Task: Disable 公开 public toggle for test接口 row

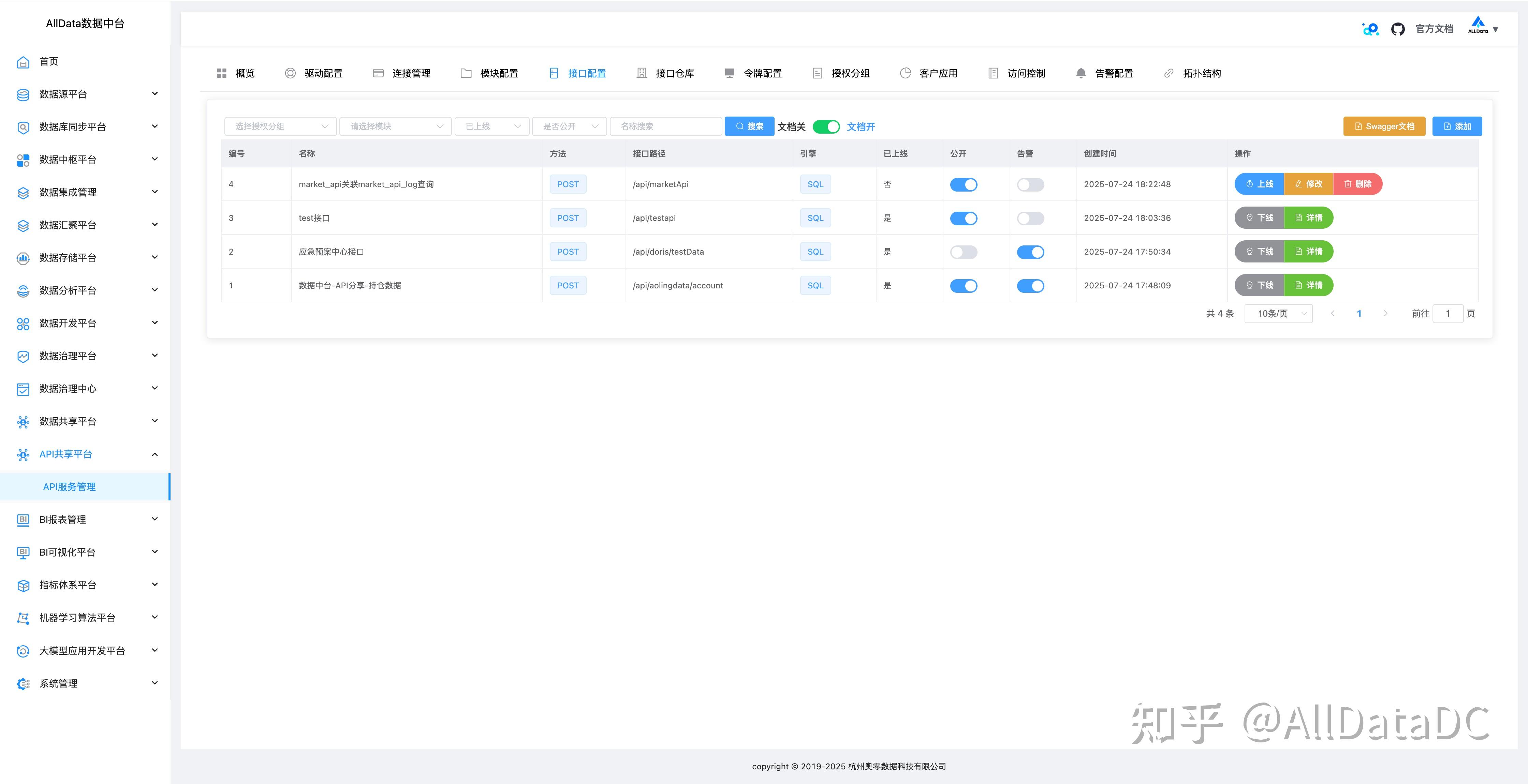Action: point(964,218)
